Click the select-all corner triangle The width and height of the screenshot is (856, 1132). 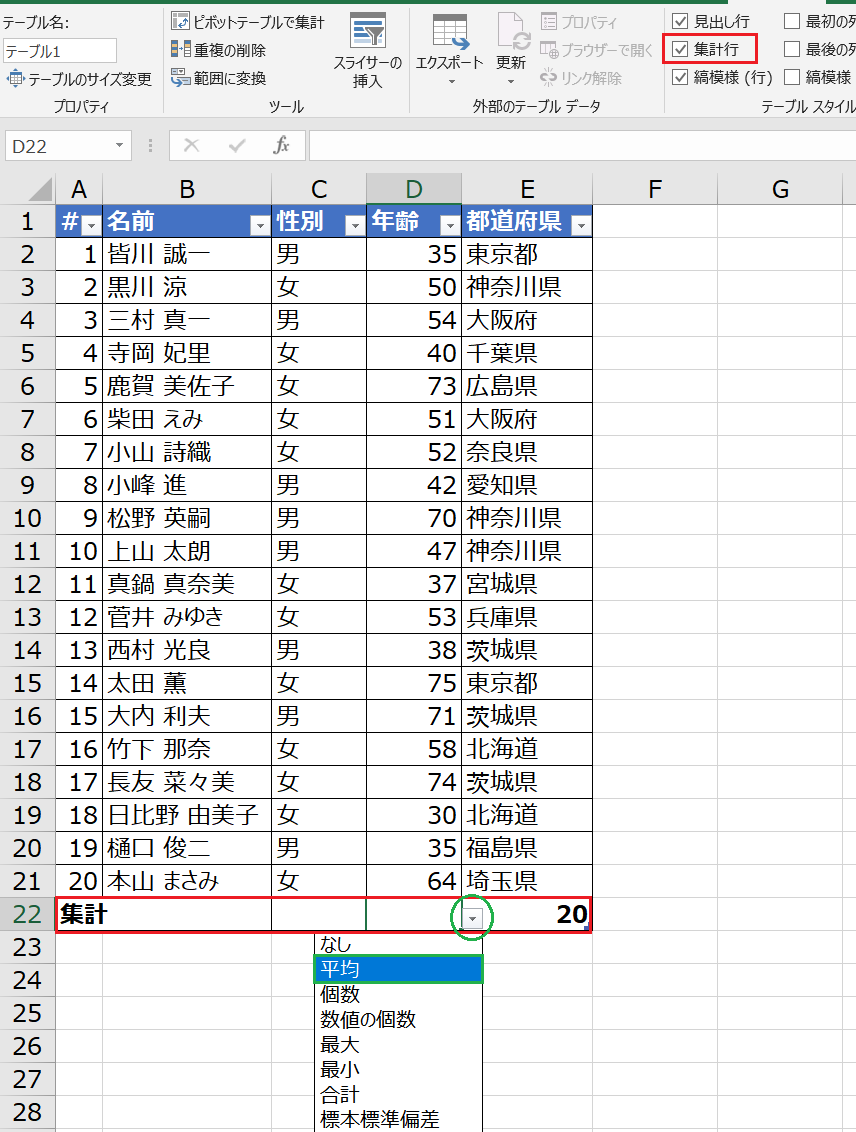pyautogui.click(x=40, y=190)
